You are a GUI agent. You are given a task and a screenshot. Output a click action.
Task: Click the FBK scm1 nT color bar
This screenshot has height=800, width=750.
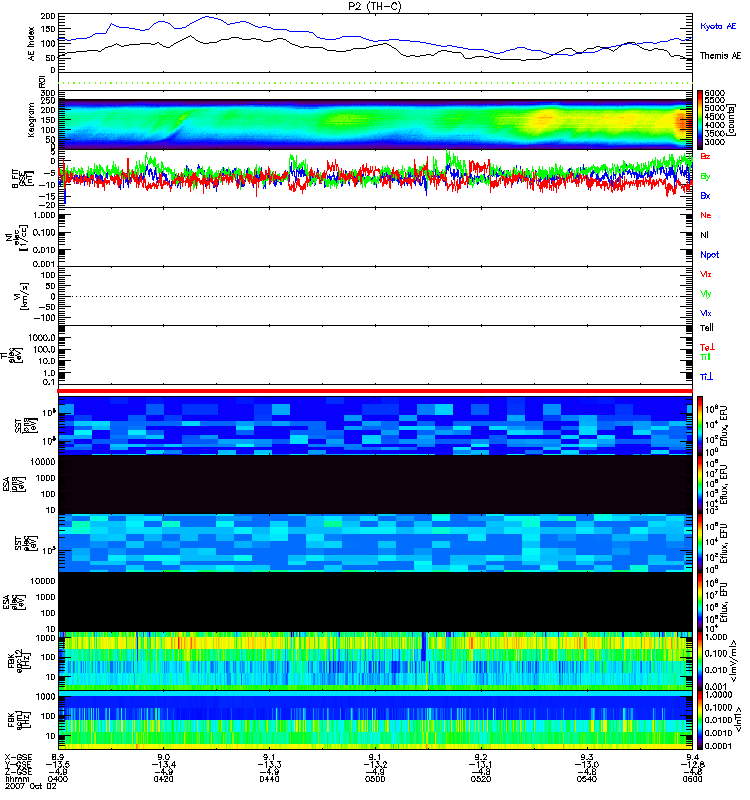coord(700,720)
